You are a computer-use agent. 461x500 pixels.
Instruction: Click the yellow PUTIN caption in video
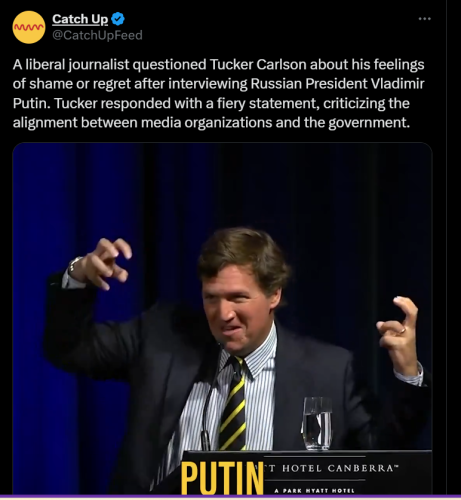pos(222,477)
